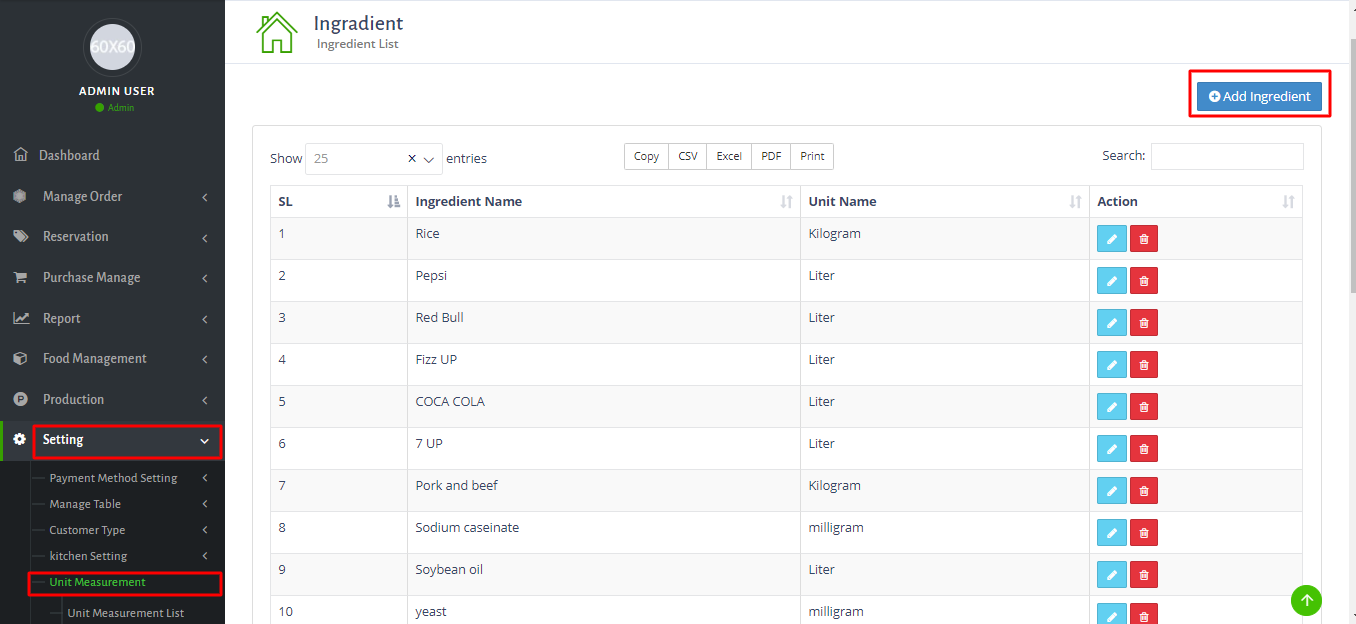Export the table as CSV
This screenshot has width=1356, height=624.
tap(688, 156)
